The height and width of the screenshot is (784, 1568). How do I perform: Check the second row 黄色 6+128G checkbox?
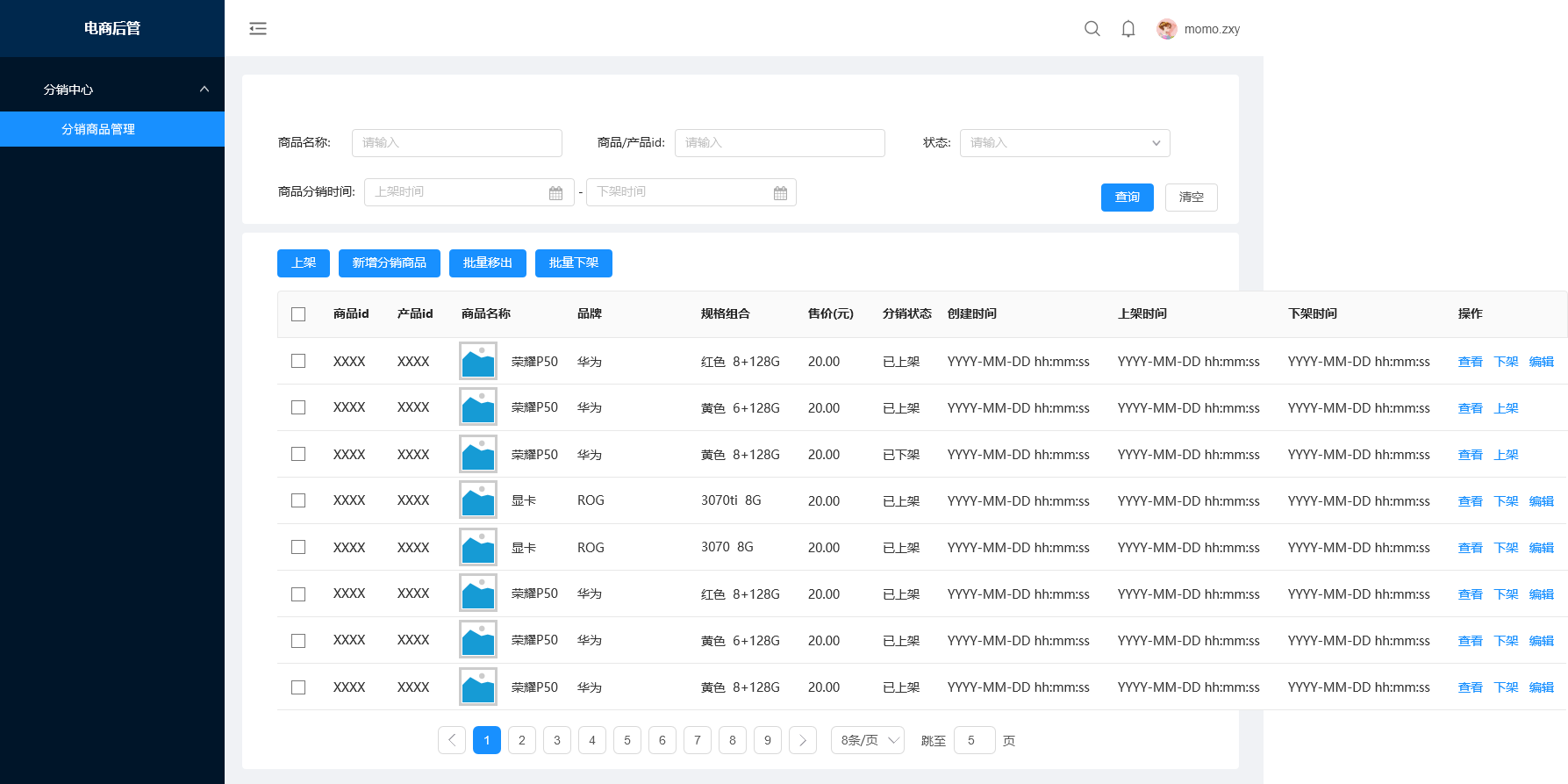[298, 407]
